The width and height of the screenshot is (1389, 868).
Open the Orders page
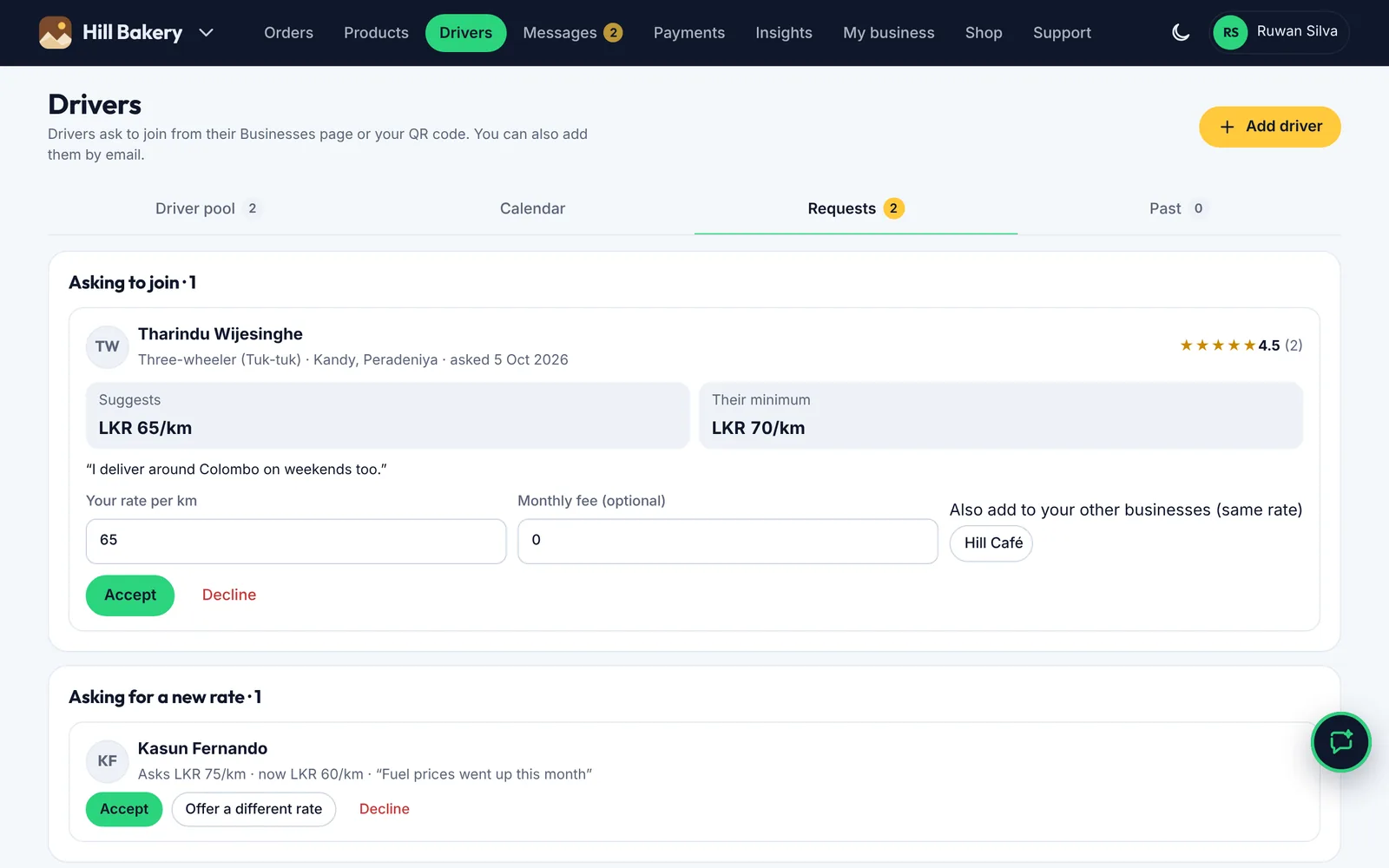pyautogui.click(x=288, y=33)
